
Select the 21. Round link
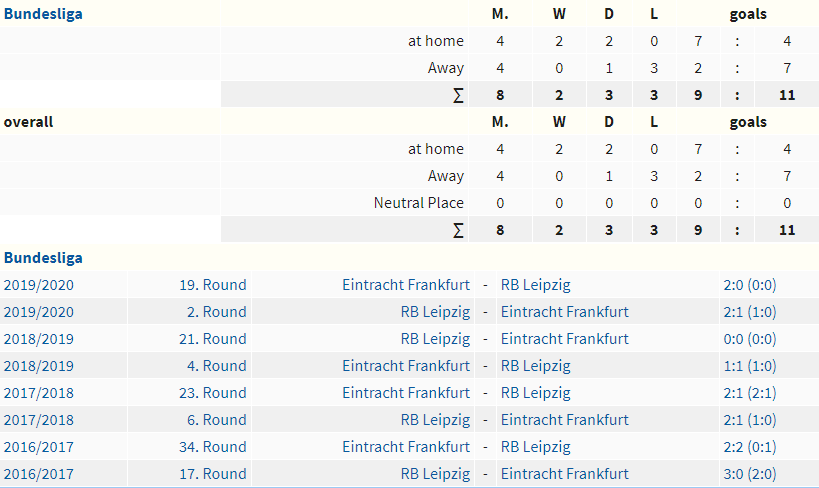point(213,339)
